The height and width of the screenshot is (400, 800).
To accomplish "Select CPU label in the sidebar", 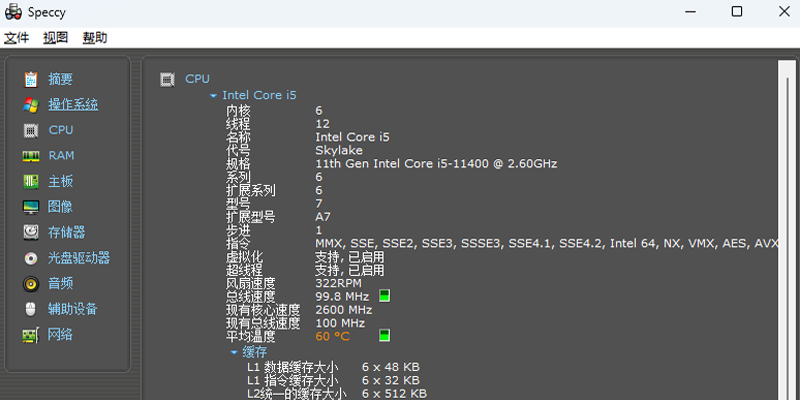I will (x=61, y=130).
